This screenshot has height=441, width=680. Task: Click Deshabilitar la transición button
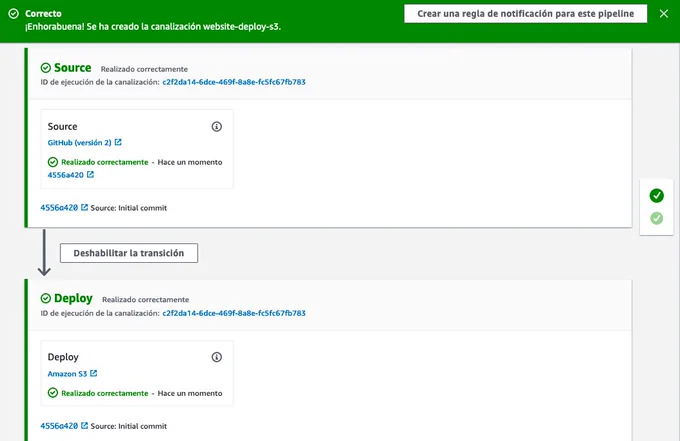(129, 253)
